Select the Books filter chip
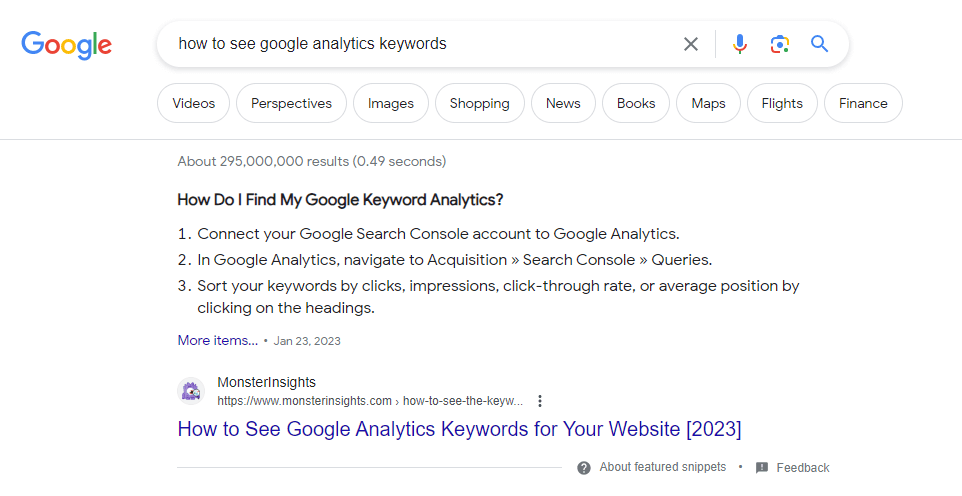Screen dimensions: 962x496 [636, 103]
